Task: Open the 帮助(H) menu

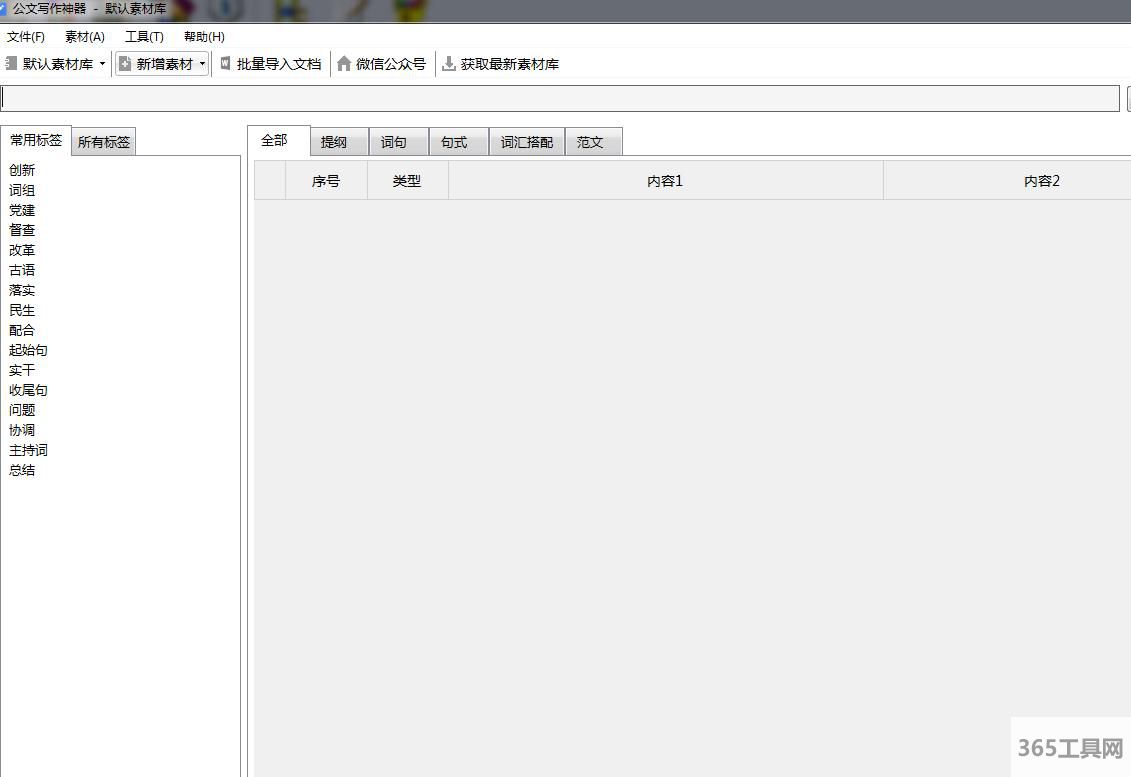Action: tap(204, 37)
